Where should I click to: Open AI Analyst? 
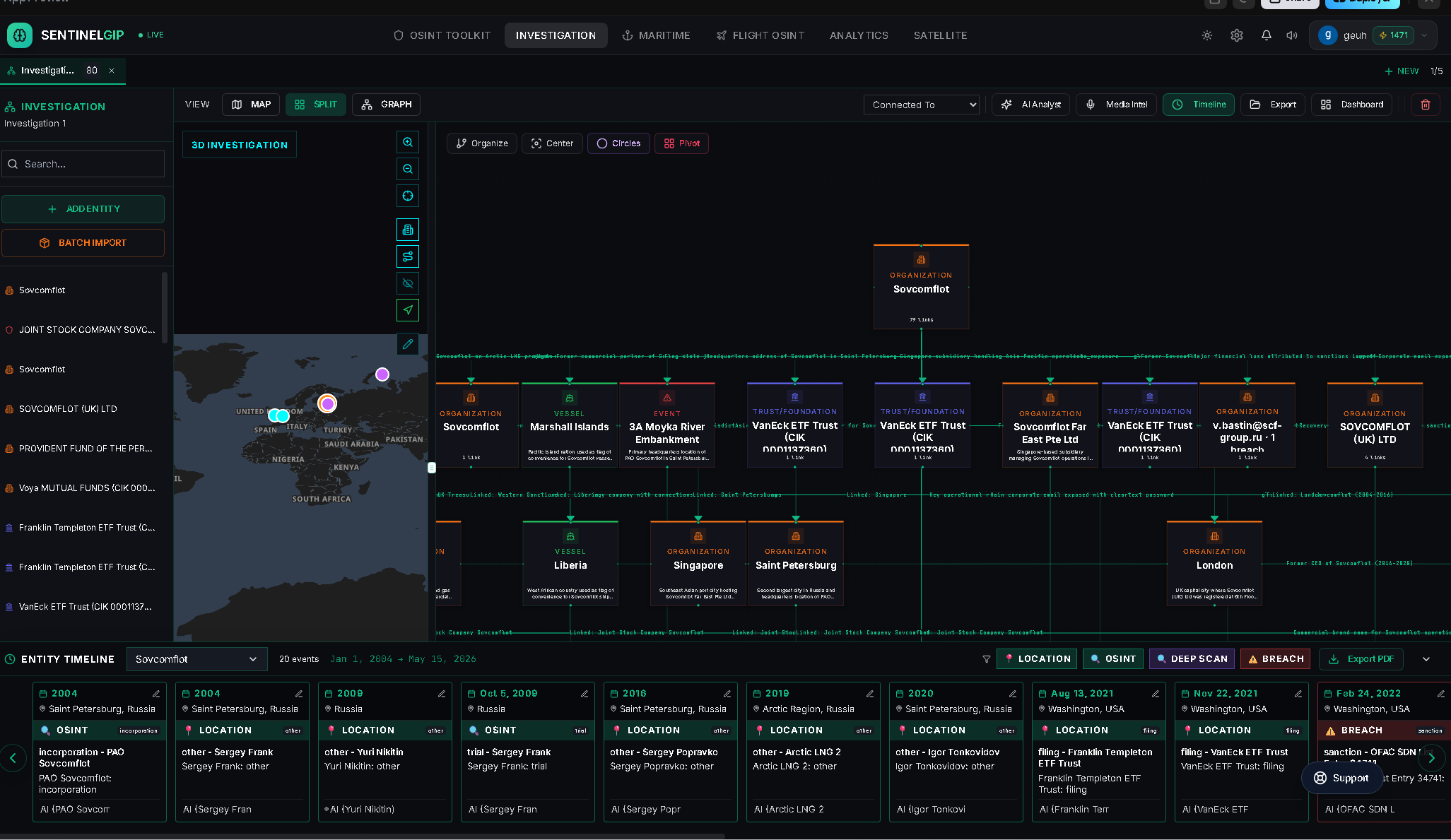(x=1030, y=105)
